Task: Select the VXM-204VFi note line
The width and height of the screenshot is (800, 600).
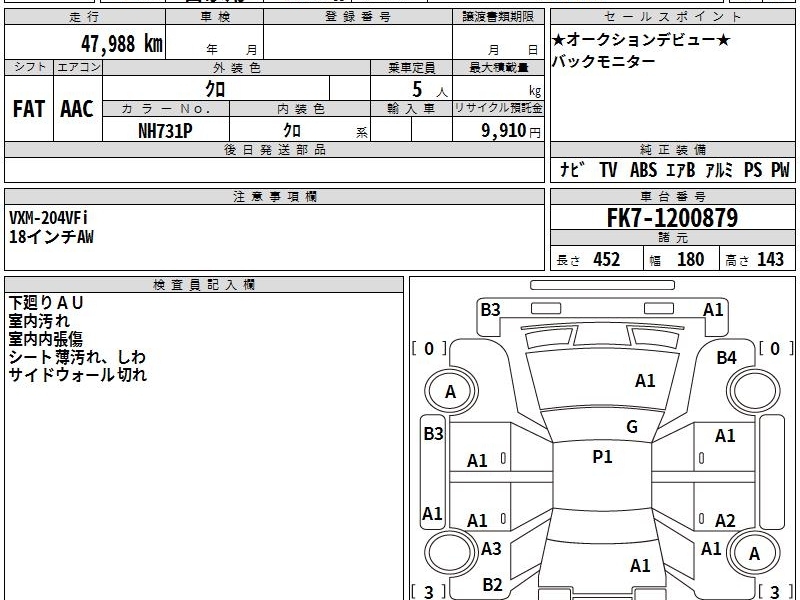Action: (48, 218)
